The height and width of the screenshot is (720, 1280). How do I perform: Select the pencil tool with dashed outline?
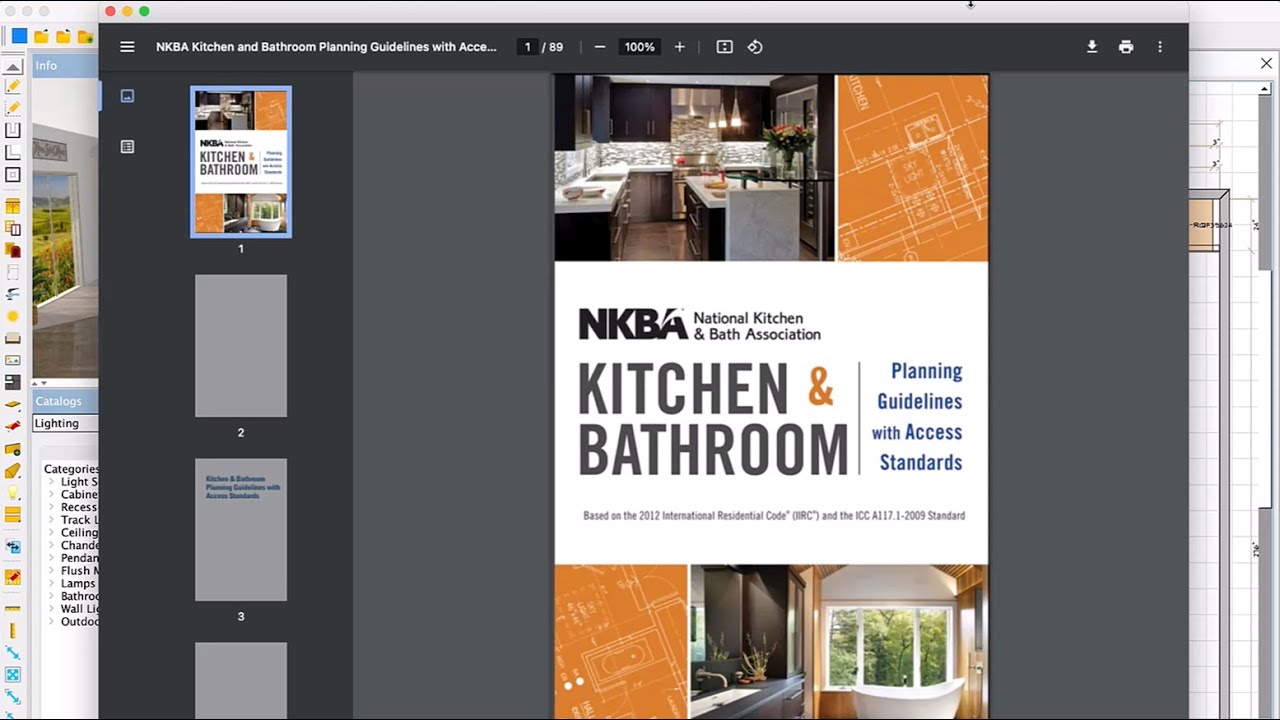tap(13, 108)
